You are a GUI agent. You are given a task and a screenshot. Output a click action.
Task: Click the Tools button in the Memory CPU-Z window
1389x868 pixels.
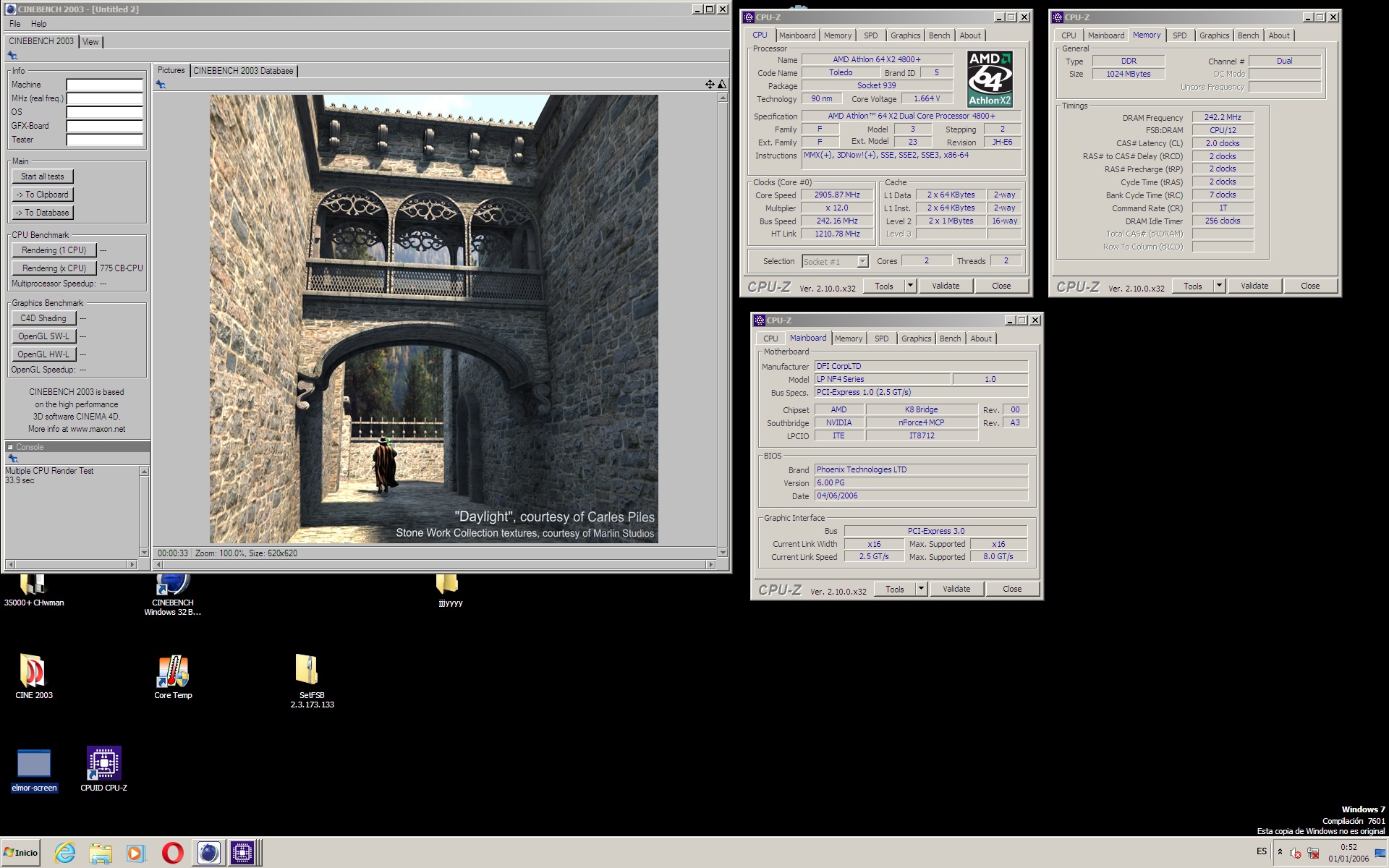(1193, 286)
